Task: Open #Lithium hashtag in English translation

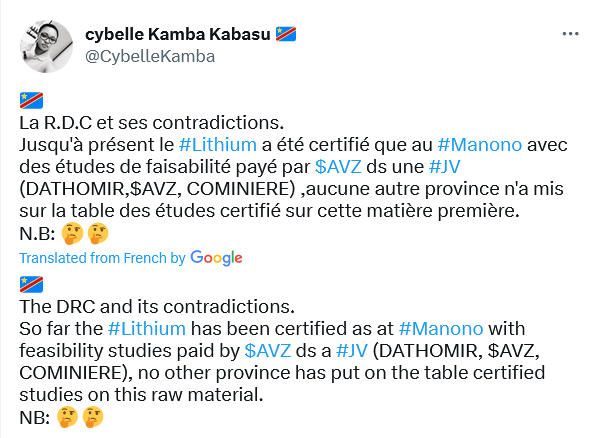Action: (x=147, y=328)
